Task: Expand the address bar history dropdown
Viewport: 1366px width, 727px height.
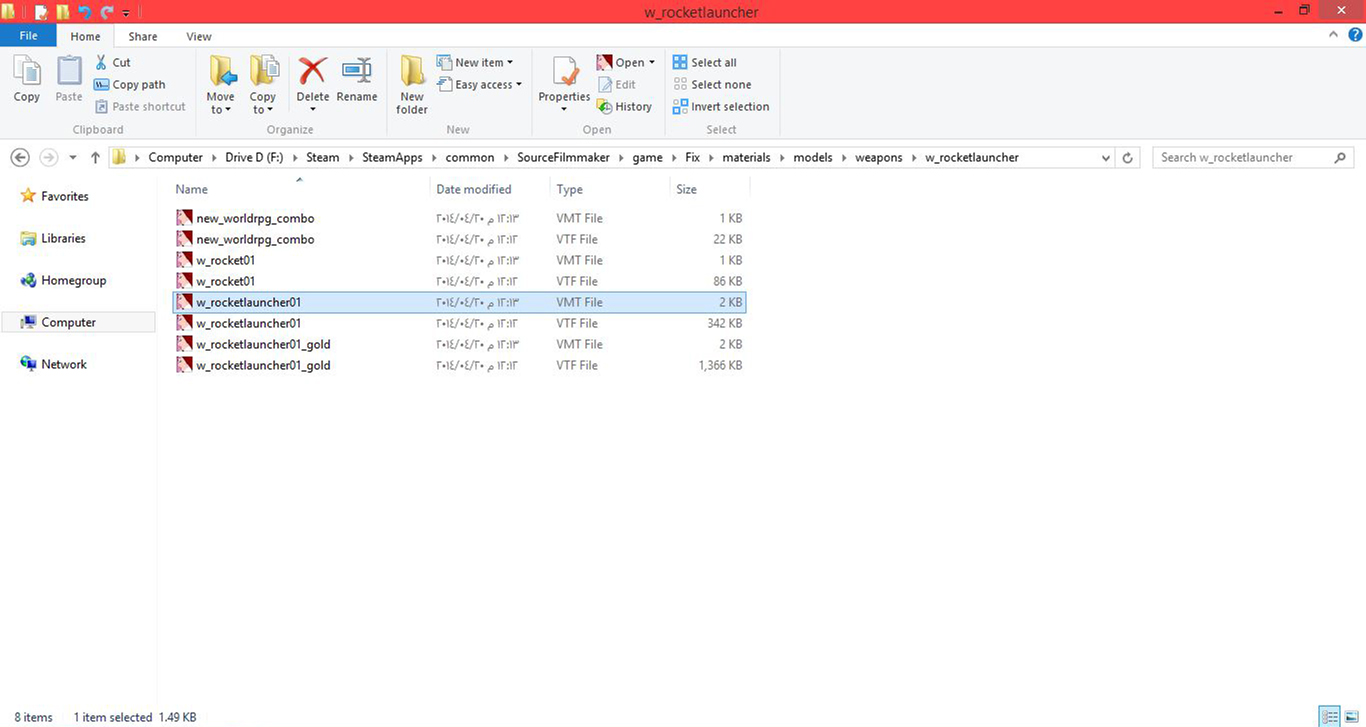Action: coord(1105,158)
